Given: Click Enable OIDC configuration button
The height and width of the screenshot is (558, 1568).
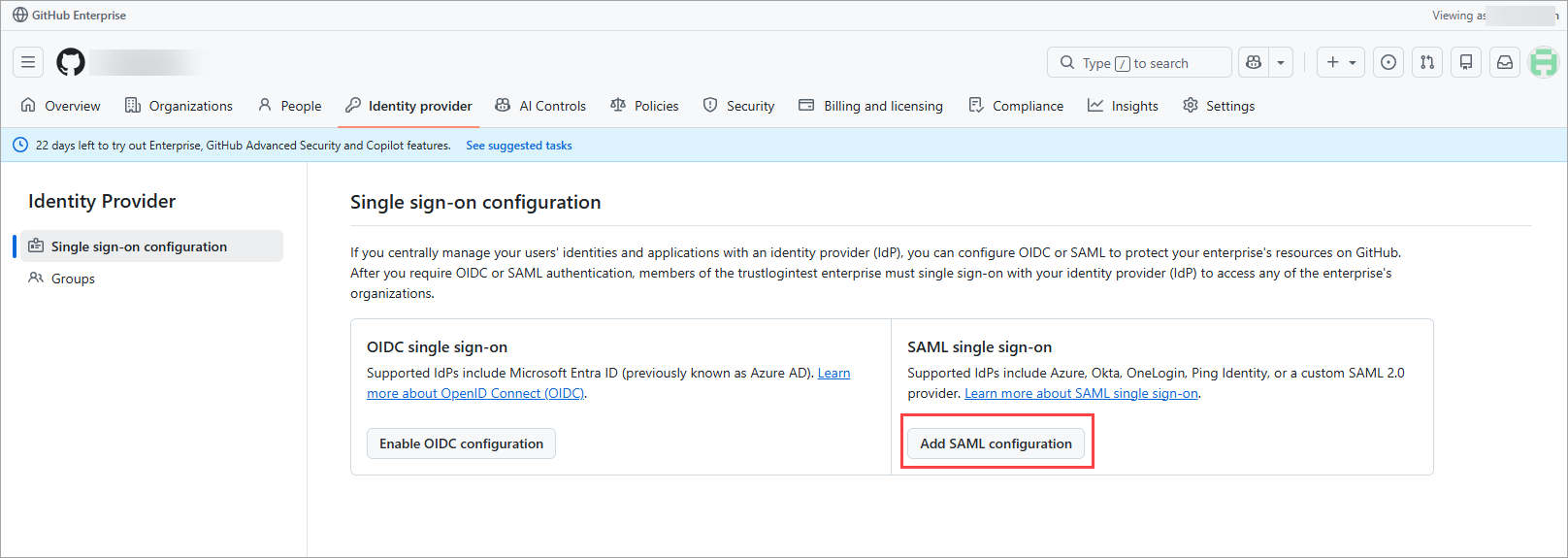Looking at the screenshot, I should 461,443.
